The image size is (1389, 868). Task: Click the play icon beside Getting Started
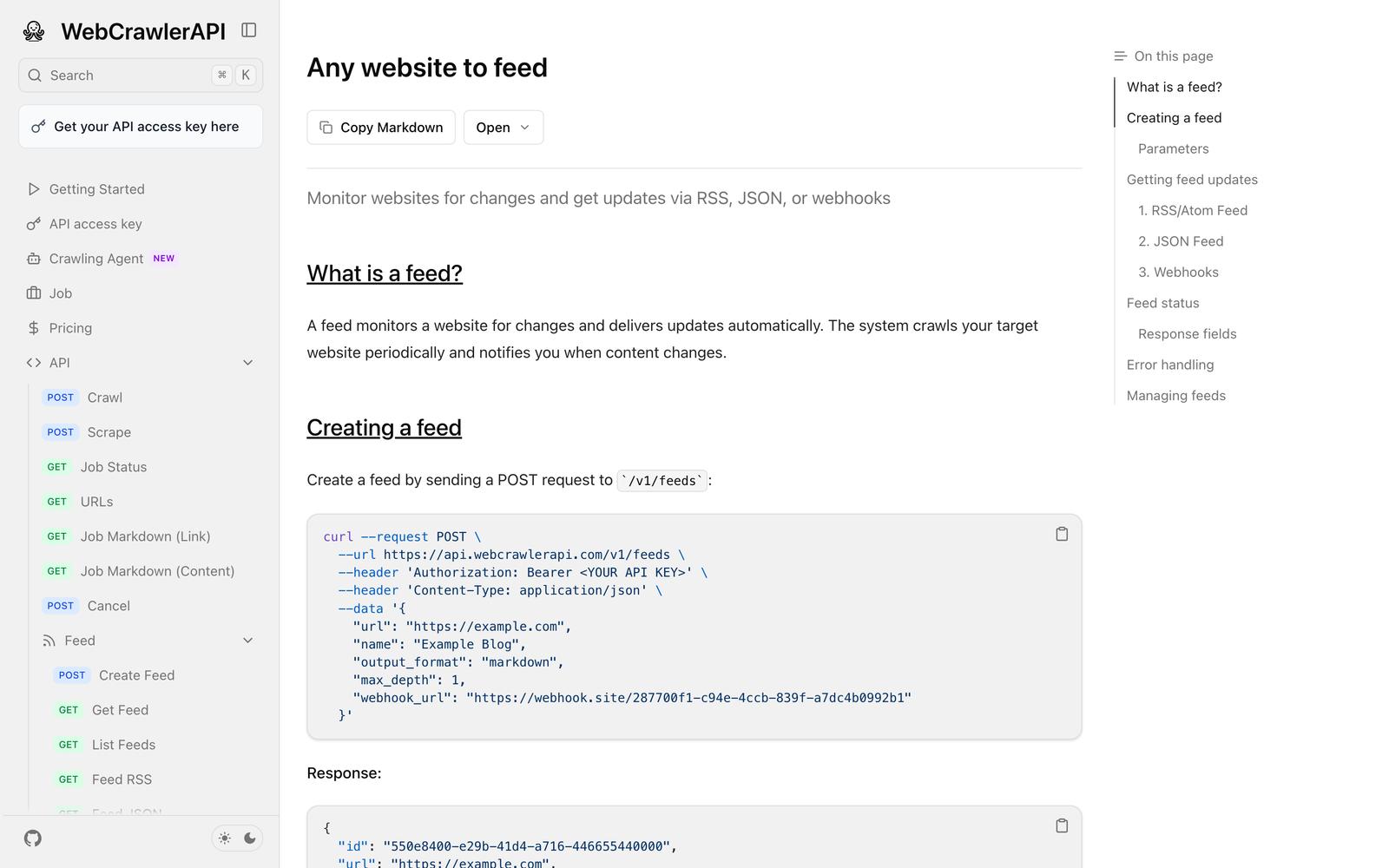(x=33, y=189)
